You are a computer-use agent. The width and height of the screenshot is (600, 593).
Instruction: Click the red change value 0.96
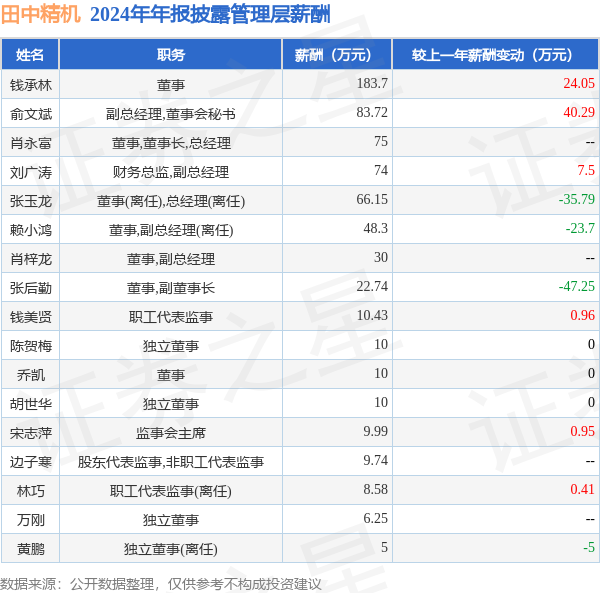[x=583, y=315]
